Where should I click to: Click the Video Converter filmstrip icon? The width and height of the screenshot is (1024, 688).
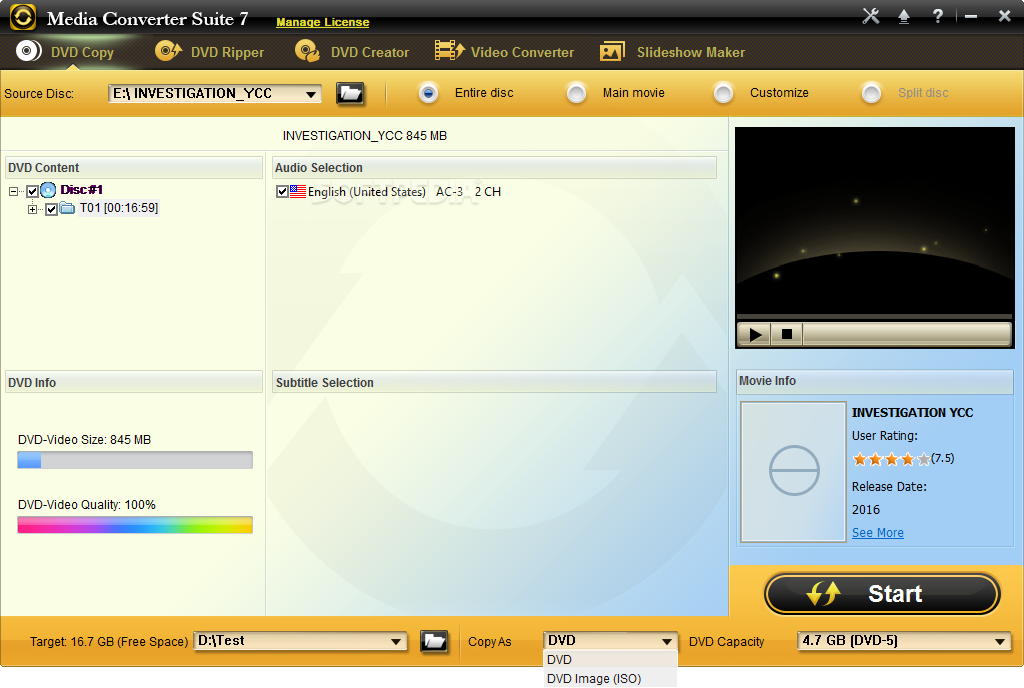[449, 51]
